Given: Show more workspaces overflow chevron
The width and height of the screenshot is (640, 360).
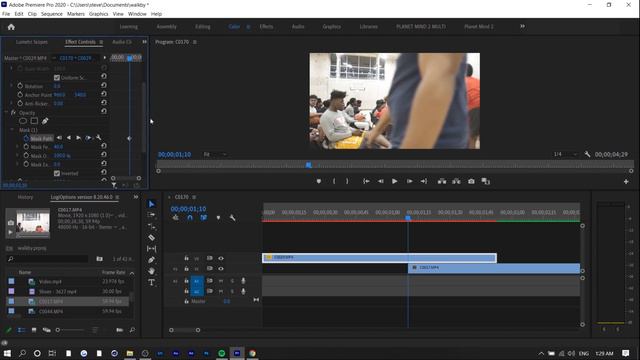Looking at the screenshot, I should tap(522, 27).
